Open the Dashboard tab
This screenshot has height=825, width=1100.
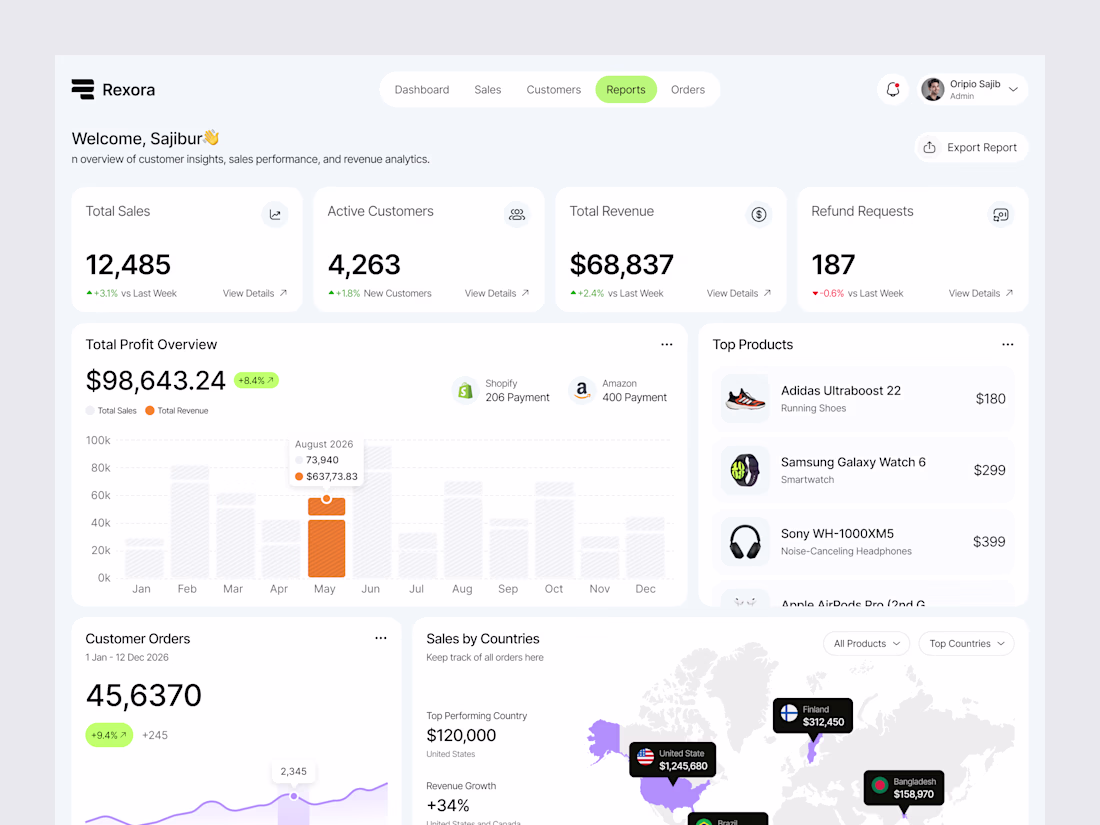[x=422, y=90]
